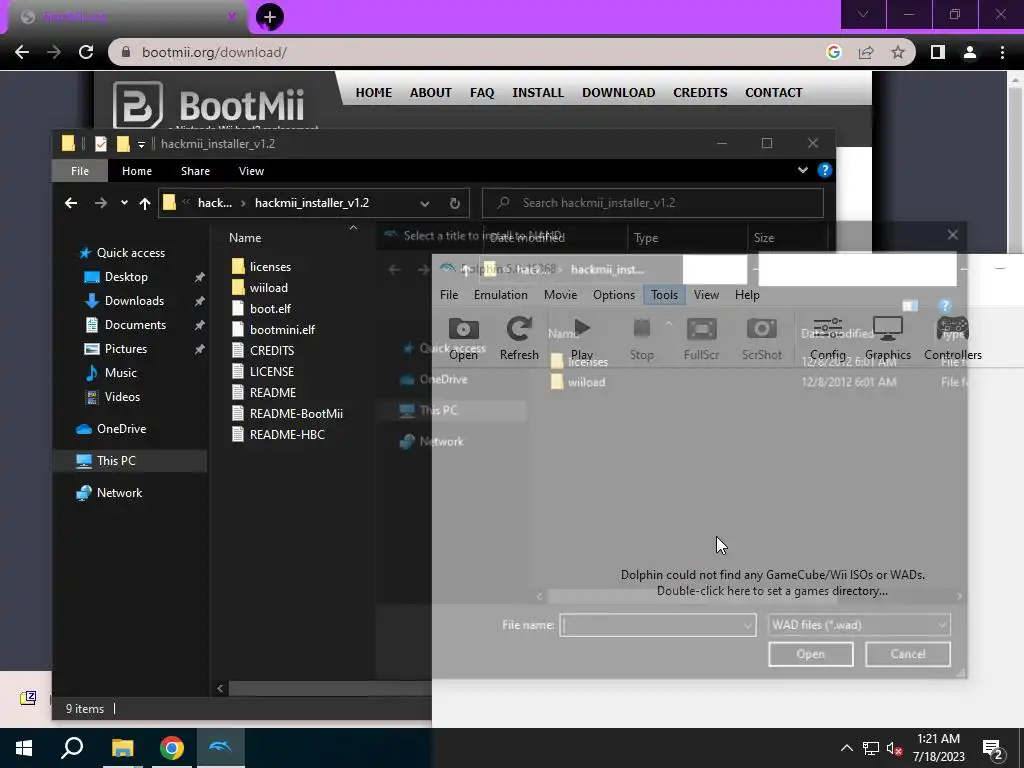Open Dolphin Config settings icon

pos(827,328)
